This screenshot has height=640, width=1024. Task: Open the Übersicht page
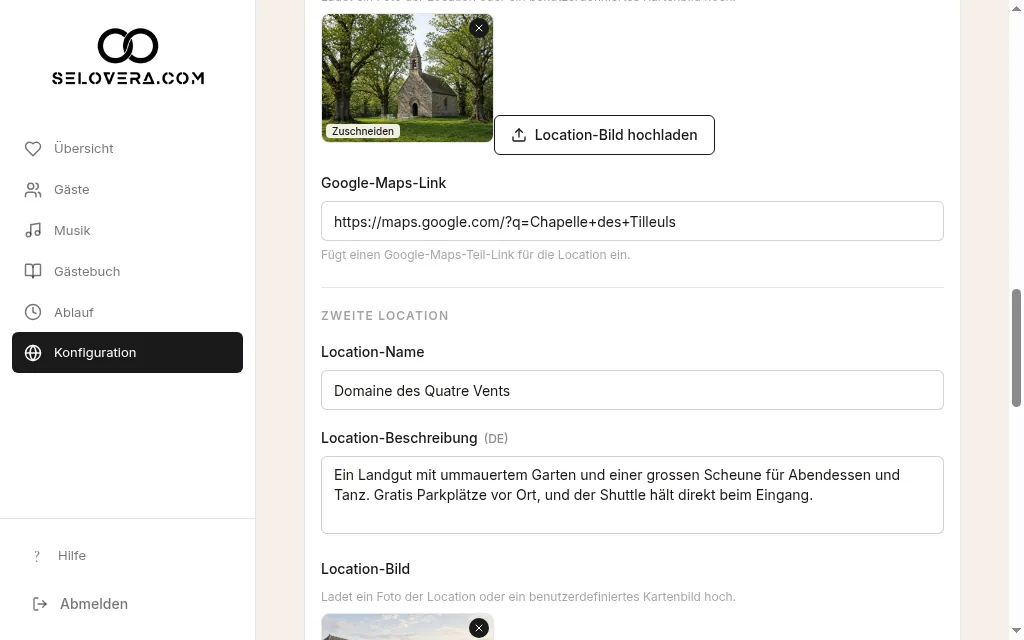[x=127, y=149]
